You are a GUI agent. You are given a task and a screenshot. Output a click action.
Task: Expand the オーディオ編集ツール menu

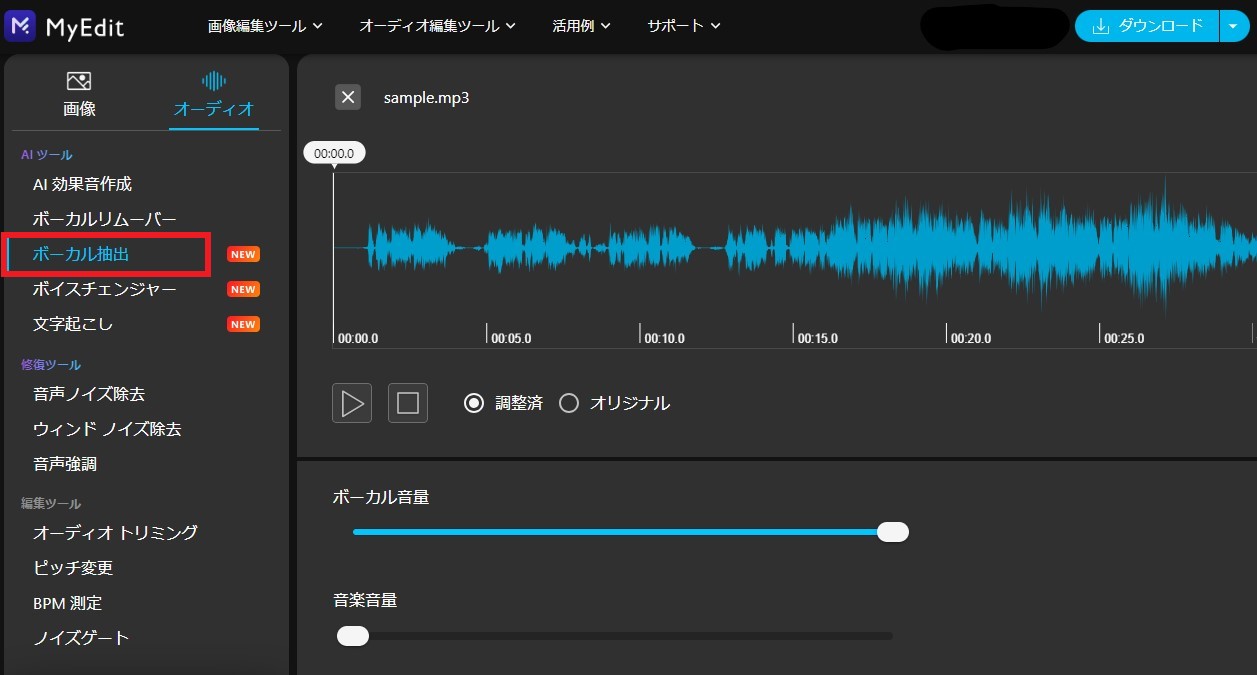click(430, 26)
